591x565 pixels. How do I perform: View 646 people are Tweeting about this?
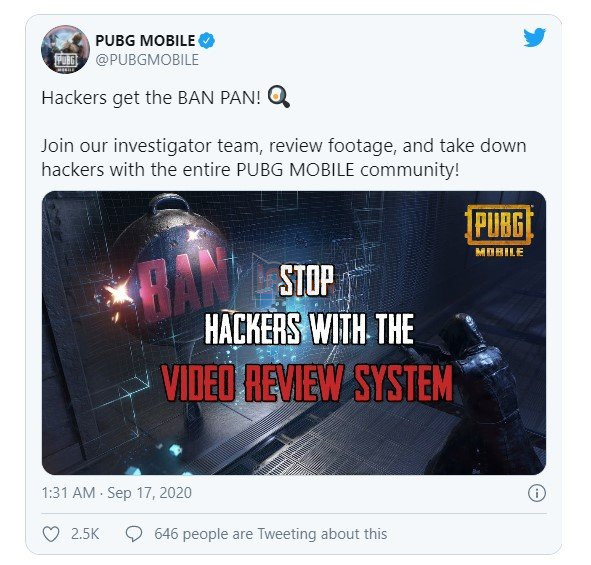pyautogui.click(x=271, y=534)
